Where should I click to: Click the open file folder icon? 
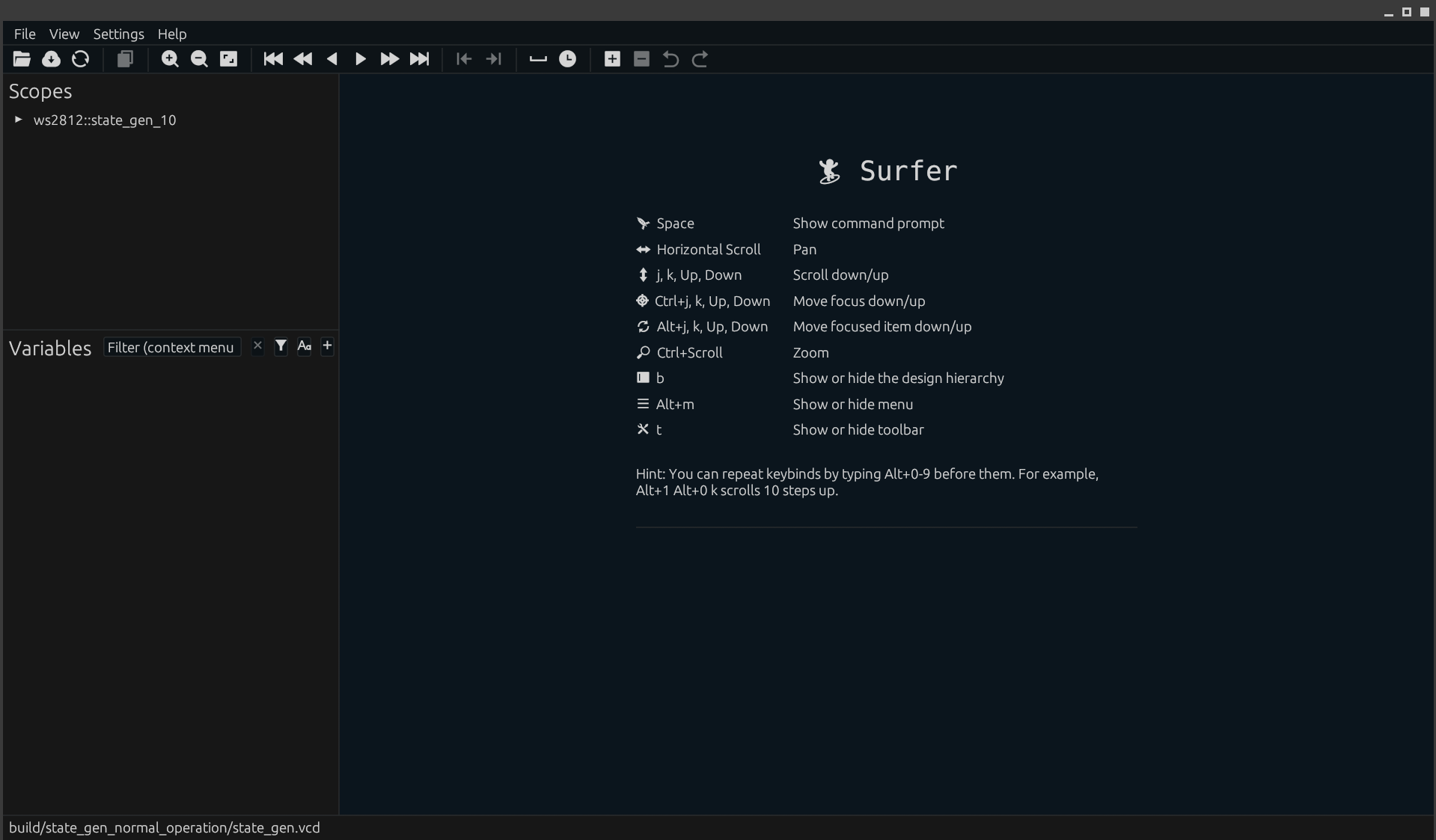(x=22, y=59)
